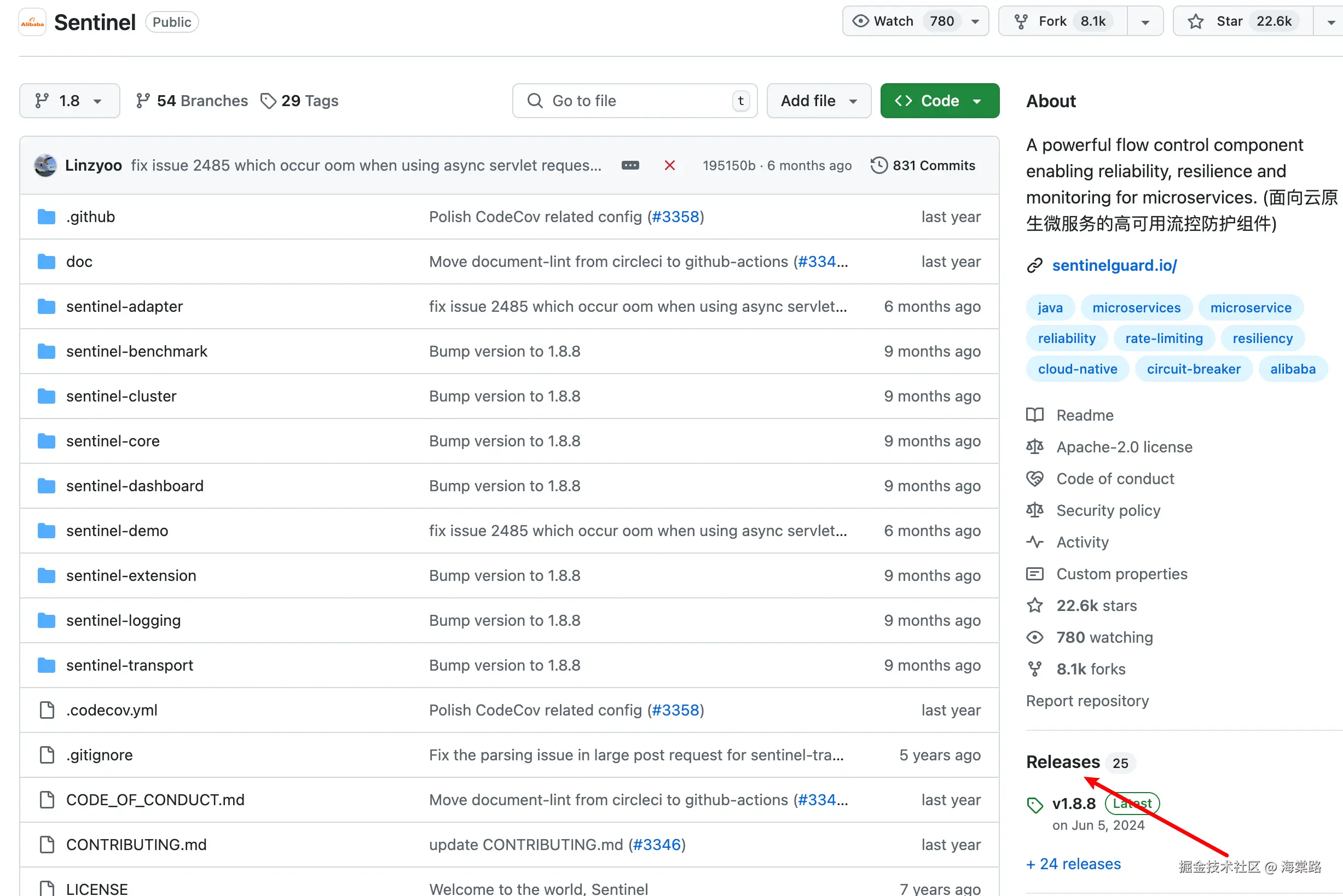Open the 1.8 branch switcher dropdown
This screenshot has height=896, width=1343.
tap(69, 101)
